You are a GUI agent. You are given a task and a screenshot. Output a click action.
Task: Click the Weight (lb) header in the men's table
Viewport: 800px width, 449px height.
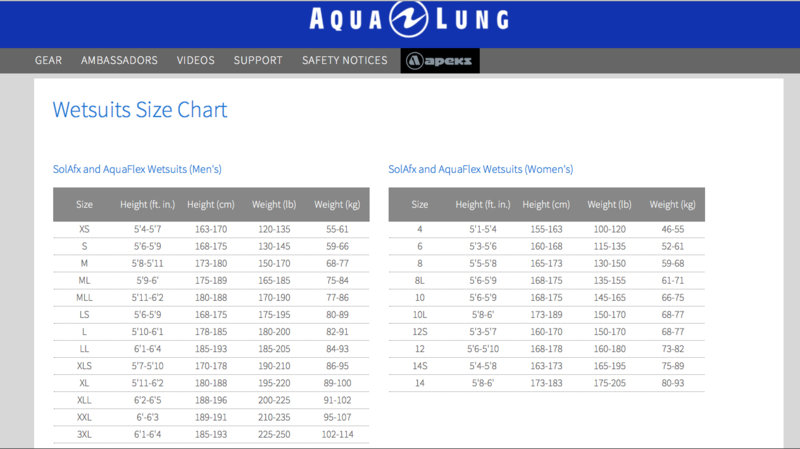[x=273, y=204]
